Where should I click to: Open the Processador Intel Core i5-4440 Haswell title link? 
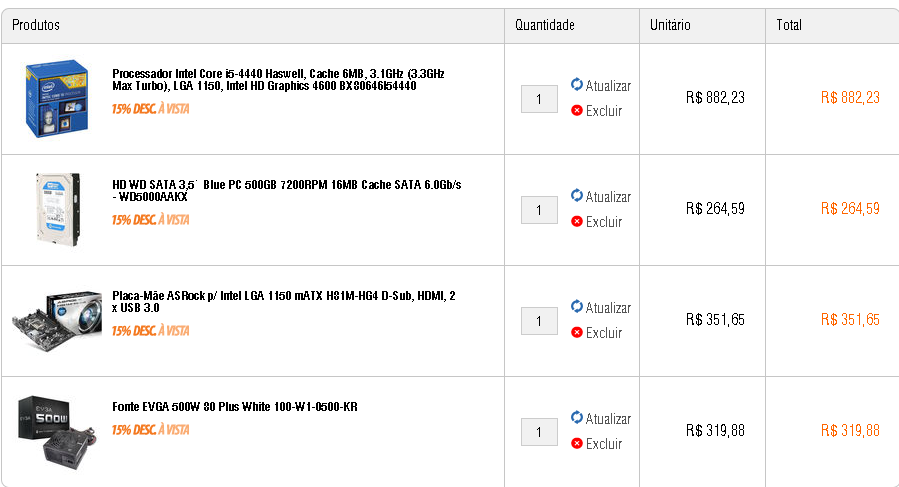(278, 80)
